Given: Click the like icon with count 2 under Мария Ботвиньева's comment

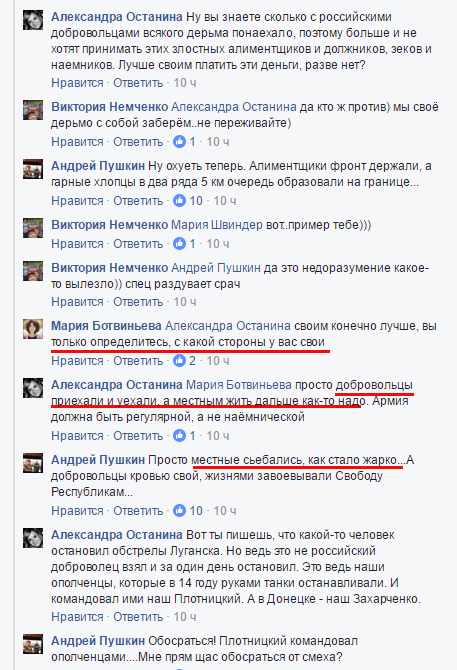Looking at the screenshot, I should click(x=179, y=361).
